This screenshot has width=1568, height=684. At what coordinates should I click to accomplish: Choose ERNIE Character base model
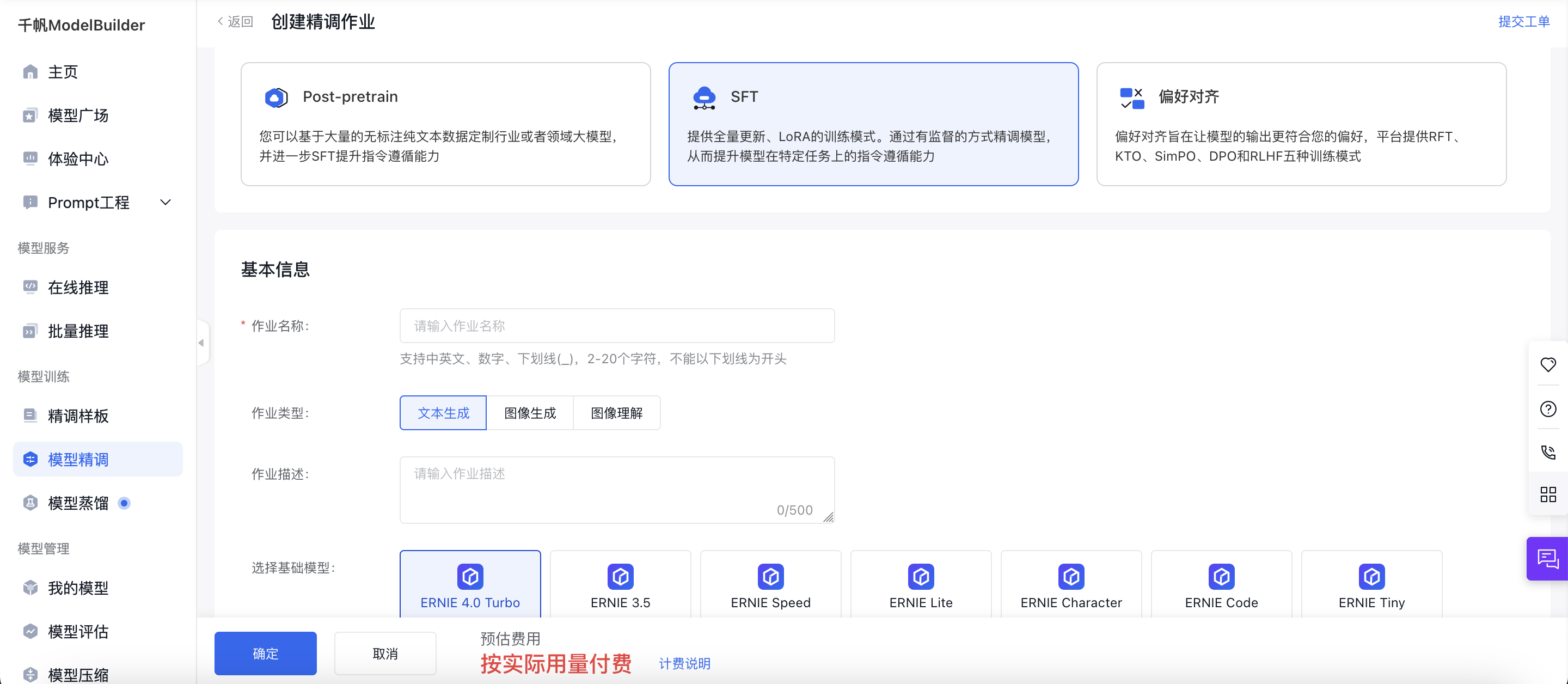(1071, 584)
